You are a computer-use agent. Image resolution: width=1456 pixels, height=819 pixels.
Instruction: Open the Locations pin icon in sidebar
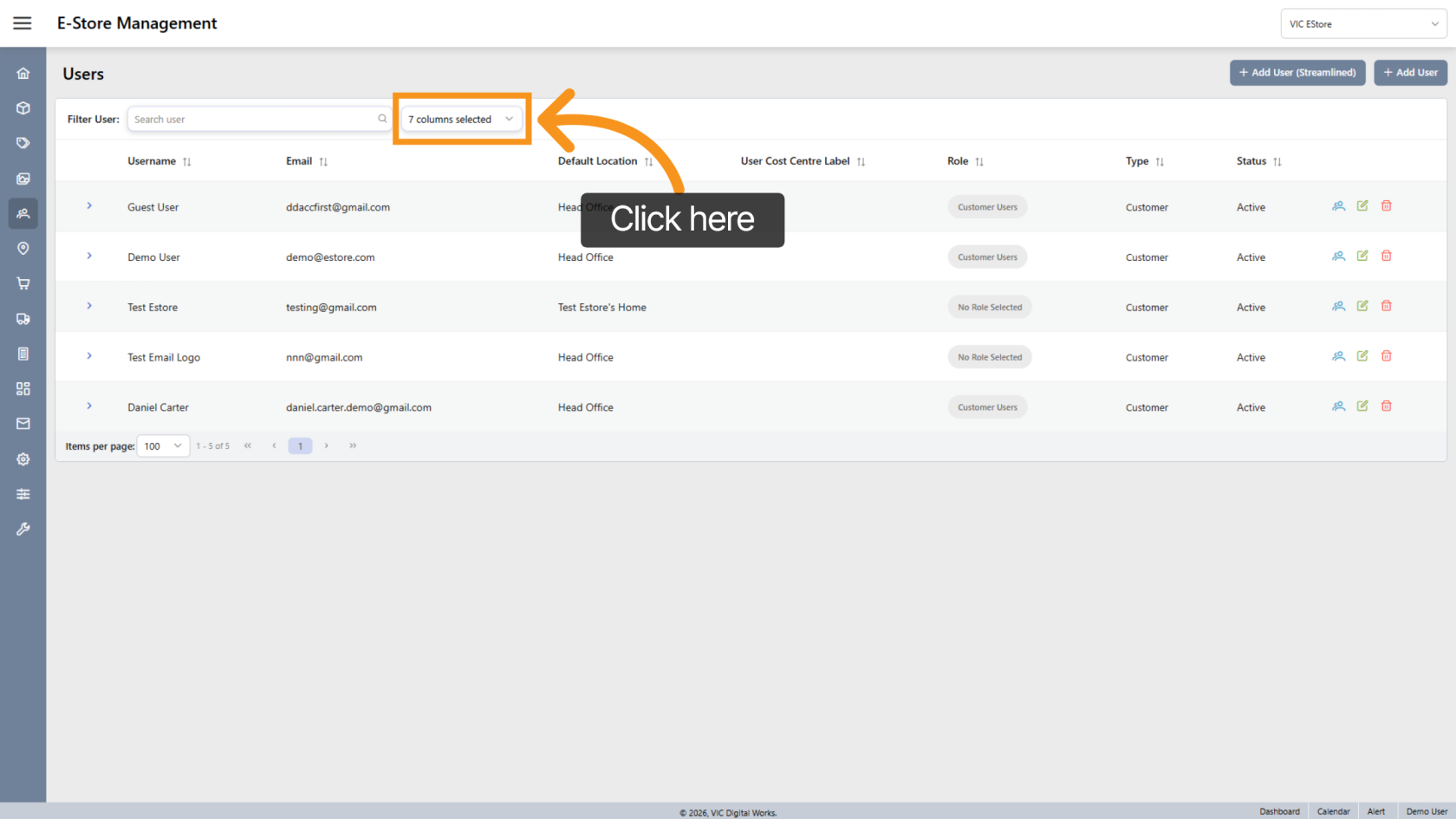(x=23, y=249)
